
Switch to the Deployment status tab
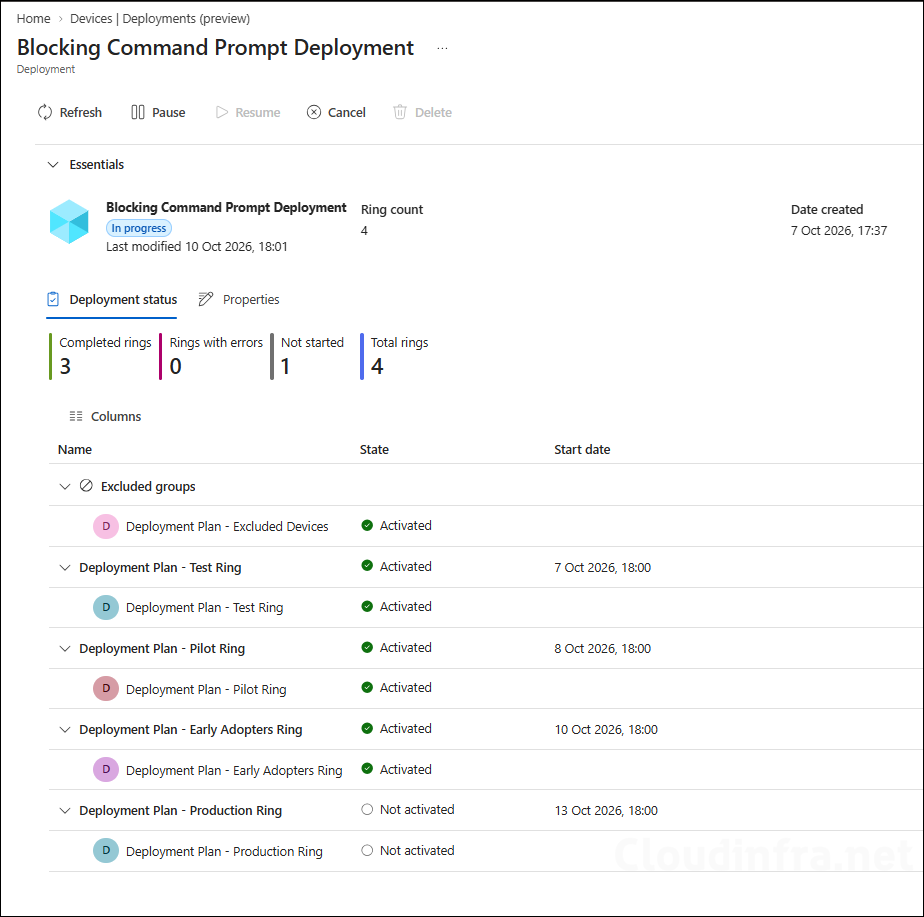click(x=112, y=299)
